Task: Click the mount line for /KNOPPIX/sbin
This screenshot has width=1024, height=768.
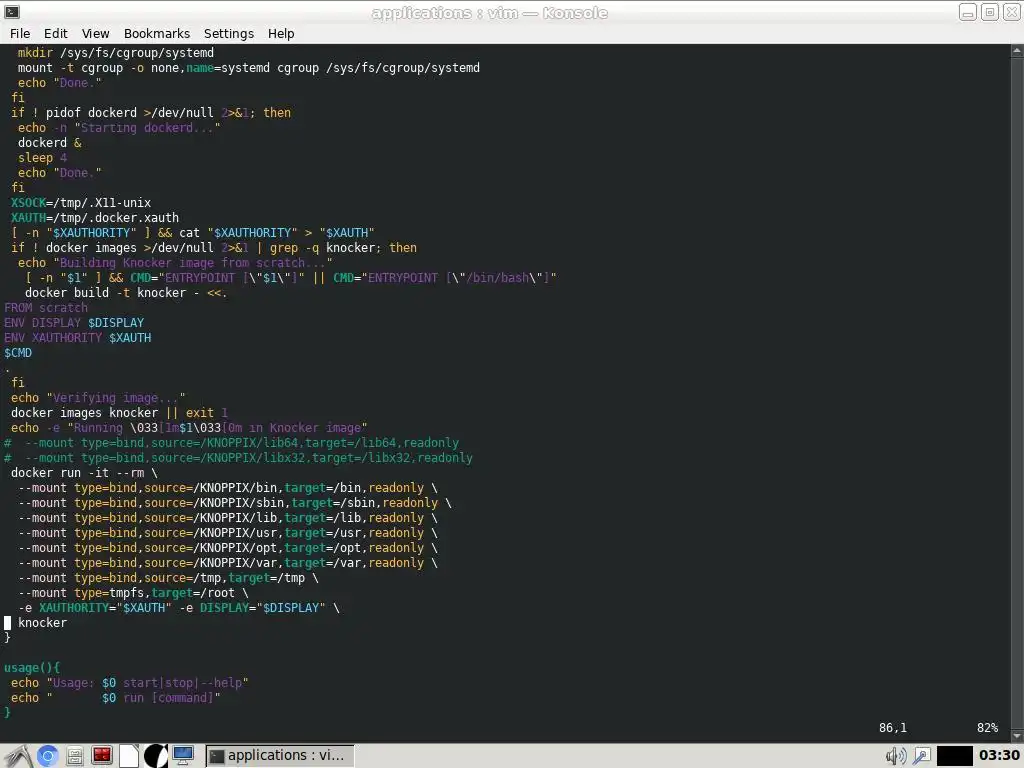Action: (x=234, y=503)
